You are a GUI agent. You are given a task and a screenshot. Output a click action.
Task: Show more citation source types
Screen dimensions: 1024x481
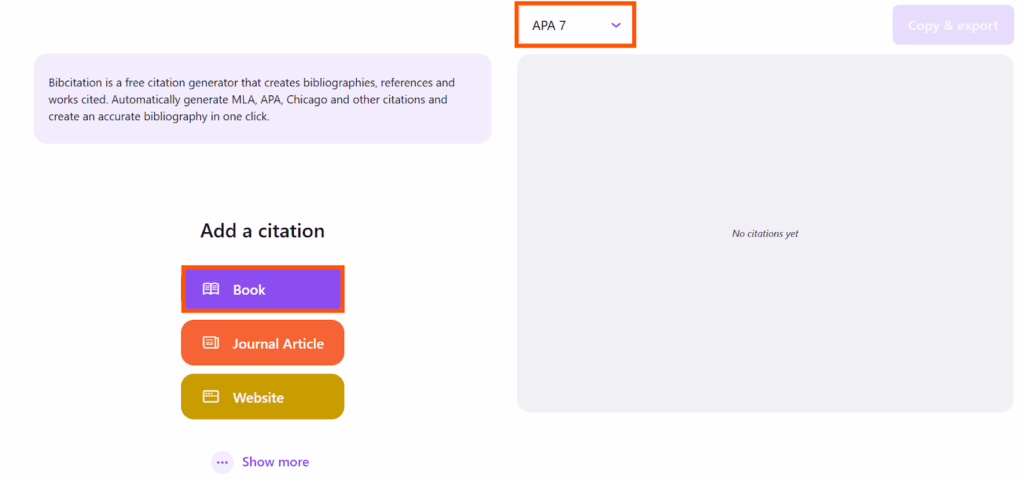coord(260,462)
